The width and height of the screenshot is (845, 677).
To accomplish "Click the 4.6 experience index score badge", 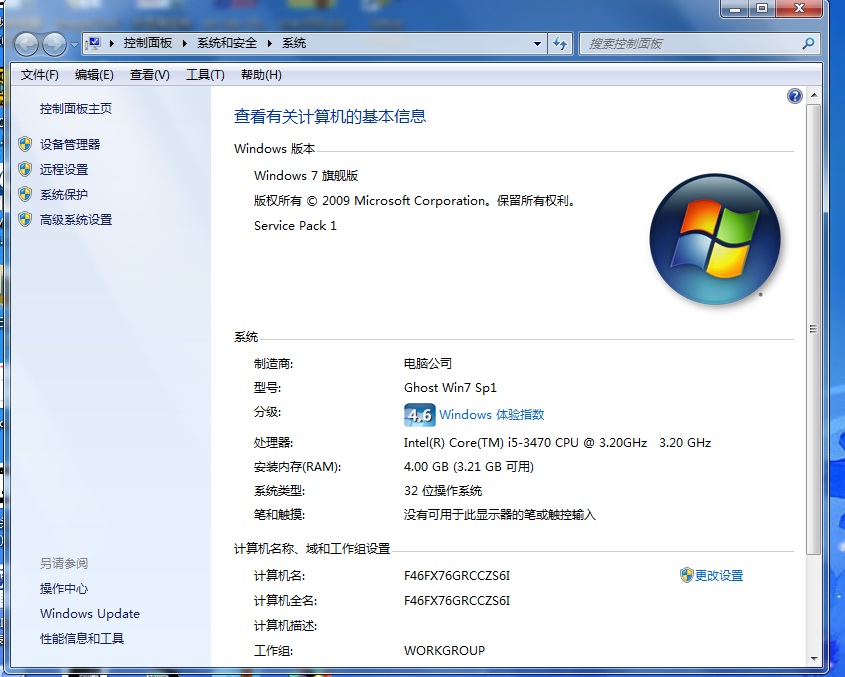I will coord(419,415).
